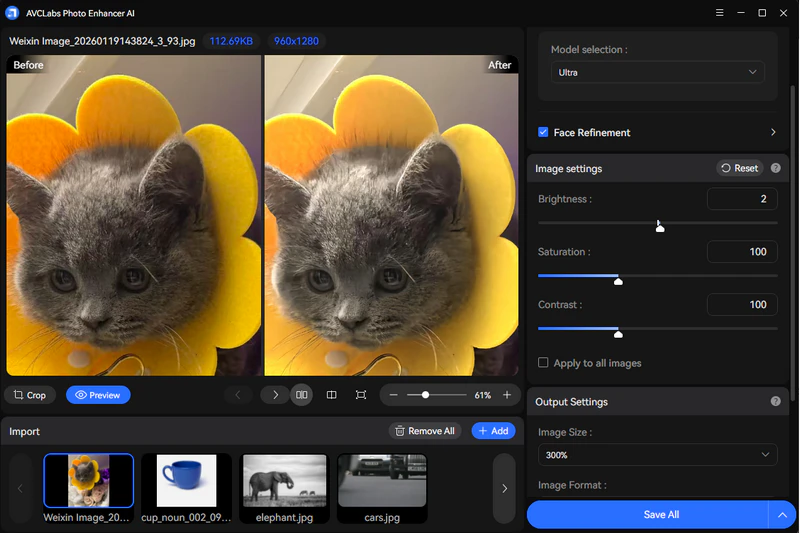Switch to split-slider compare view
This screenshot has width=800, height=533.
pyautogui.click(x=332, y=395)
